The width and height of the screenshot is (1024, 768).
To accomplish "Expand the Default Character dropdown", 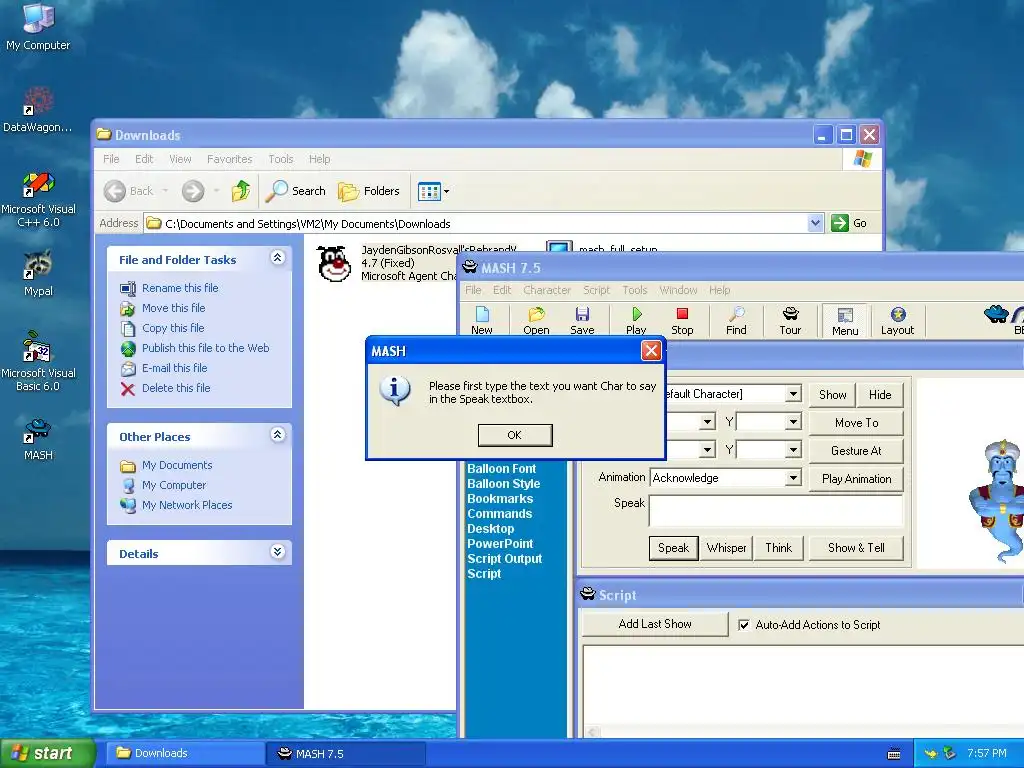I will 793,394.
